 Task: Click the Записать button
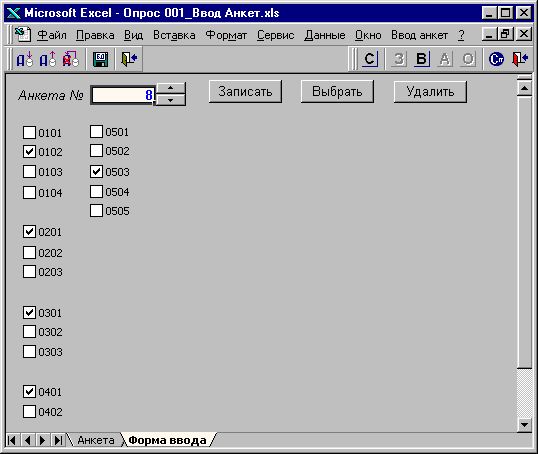coord(245,92)
